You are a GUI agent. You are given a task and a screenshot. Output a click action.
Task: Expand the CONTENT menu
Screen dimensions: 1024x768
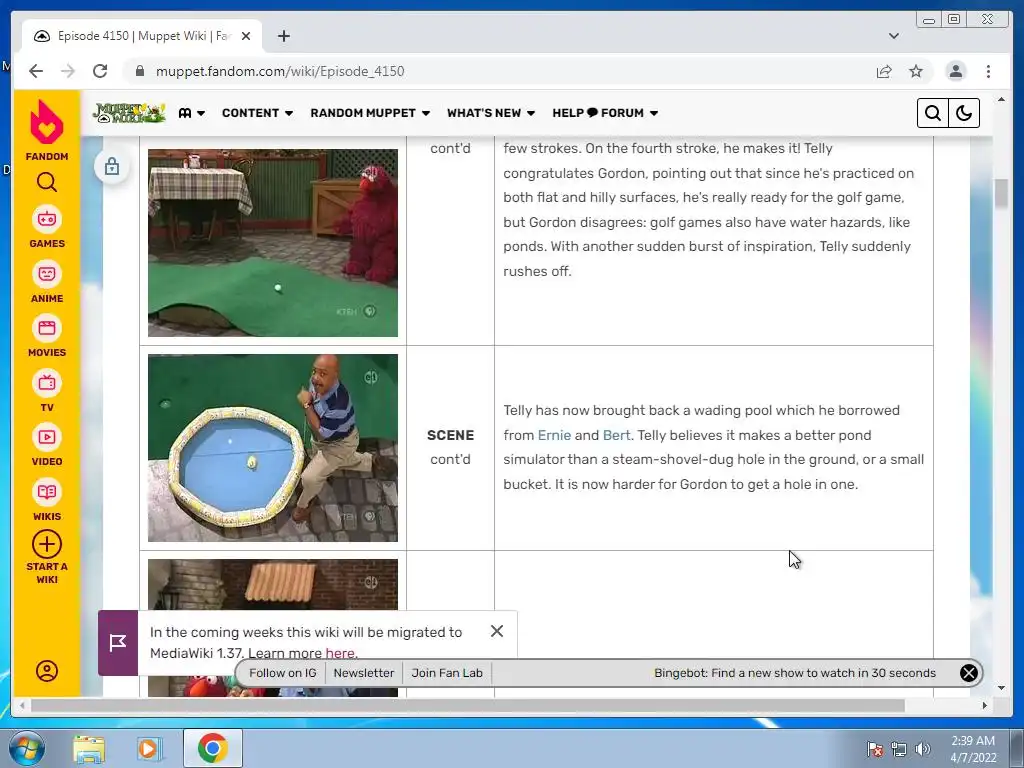(x=257, y=113)
